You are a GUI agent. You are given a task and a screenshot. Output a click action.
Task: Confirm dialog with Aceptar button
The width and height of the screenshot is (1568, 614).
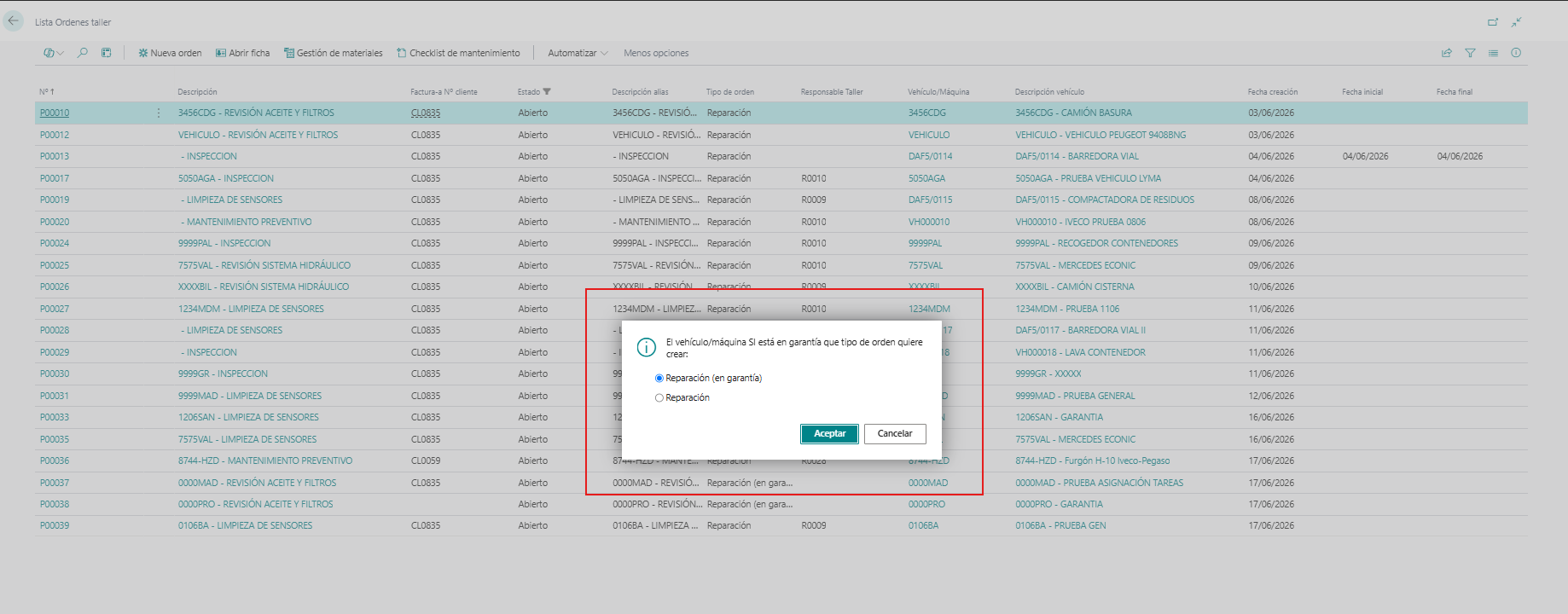tap(829, 434)
